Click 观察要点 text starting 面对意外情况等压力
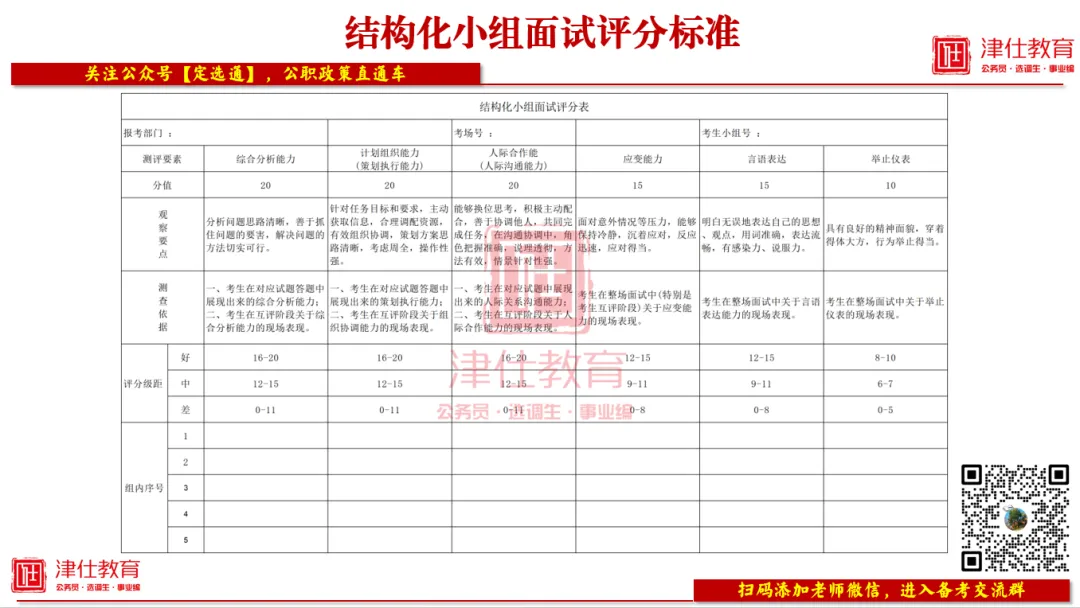This screenshot has width=1080, height=608. point(637,235)
